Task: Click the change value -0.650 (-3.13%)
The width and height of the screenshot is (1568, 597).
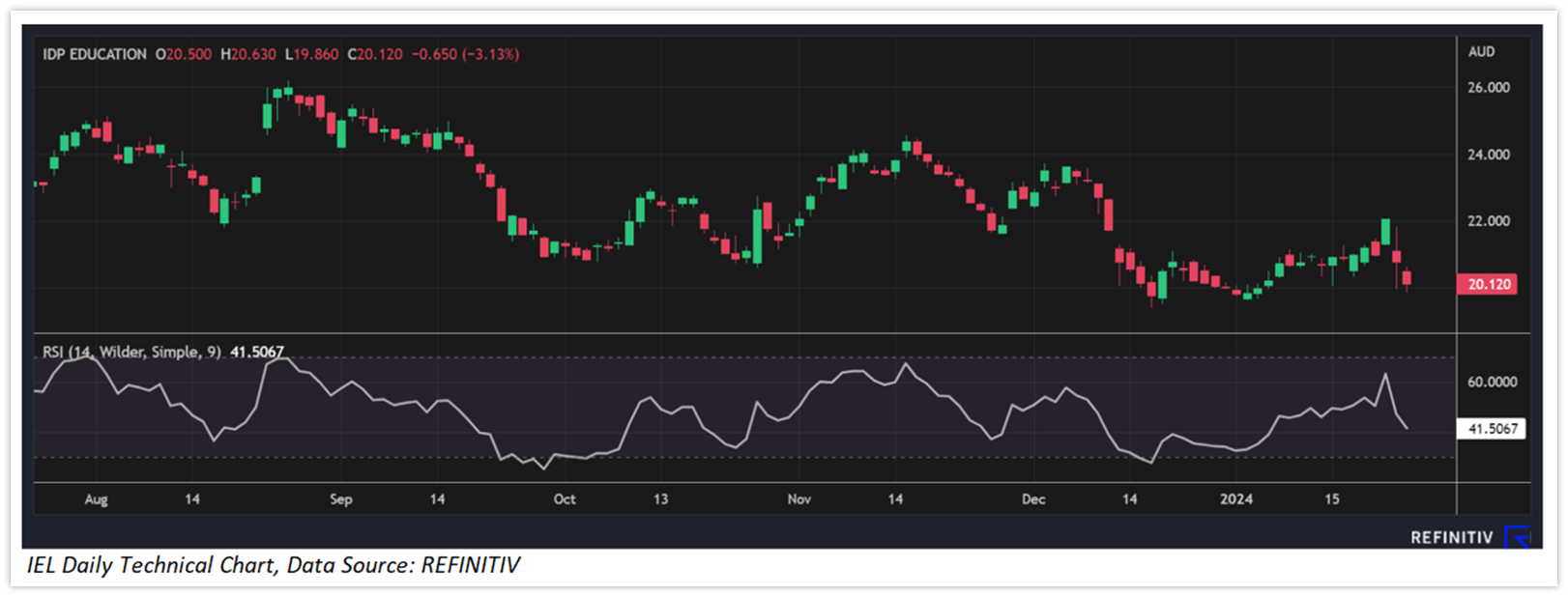Action: click(466, 54)
